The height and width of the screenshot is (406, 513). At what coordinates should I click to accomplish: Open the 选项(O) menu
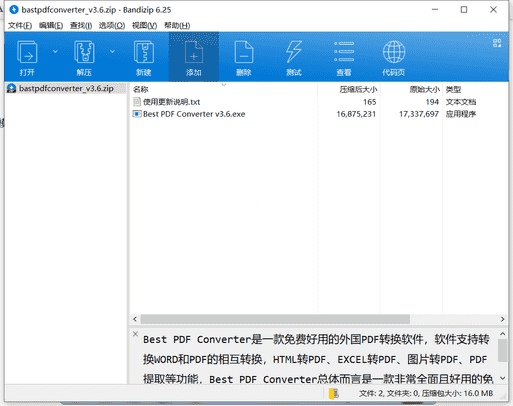tap(112, 25)
